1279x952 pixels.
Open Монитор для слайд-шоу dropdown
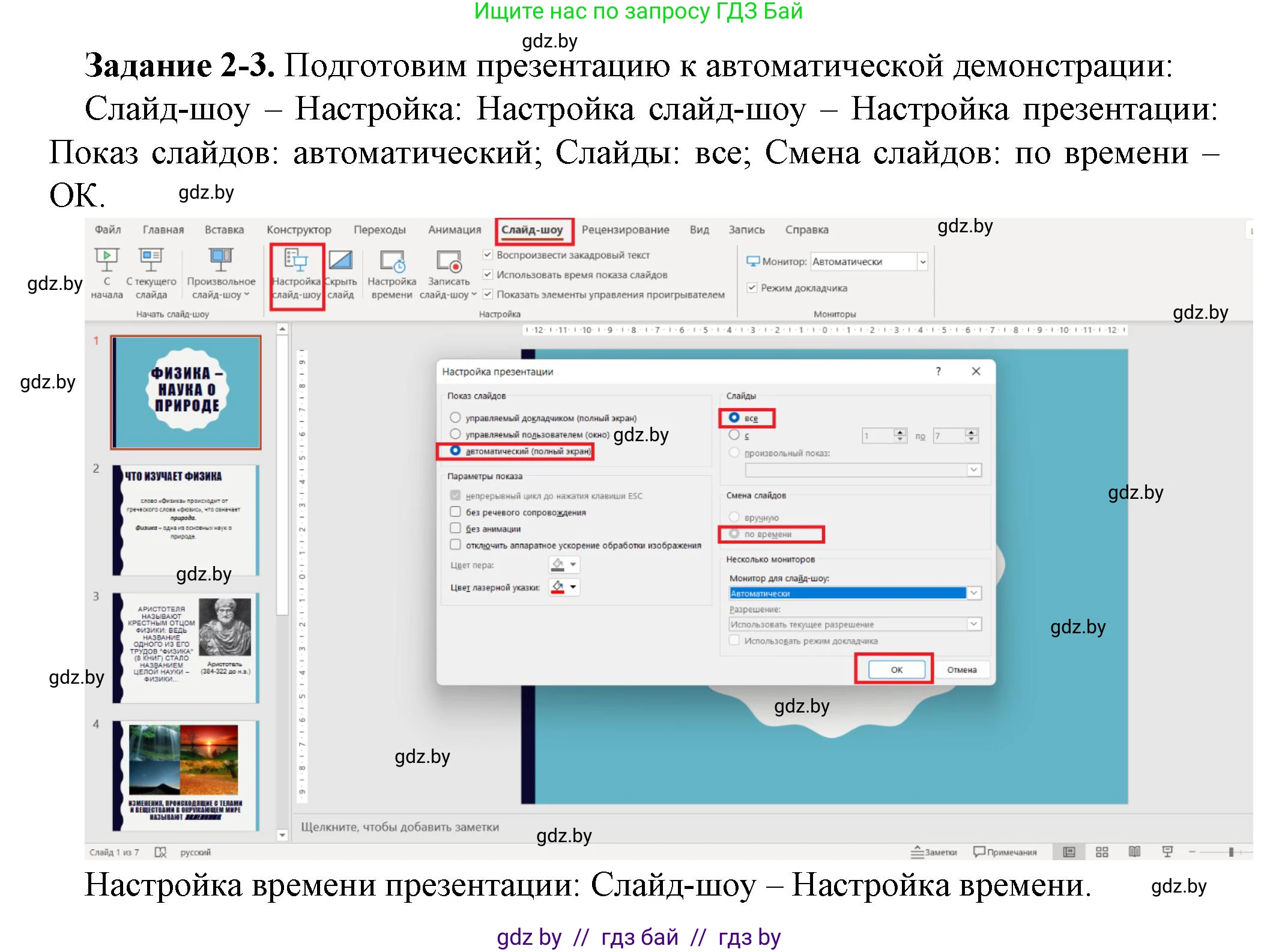974,592
